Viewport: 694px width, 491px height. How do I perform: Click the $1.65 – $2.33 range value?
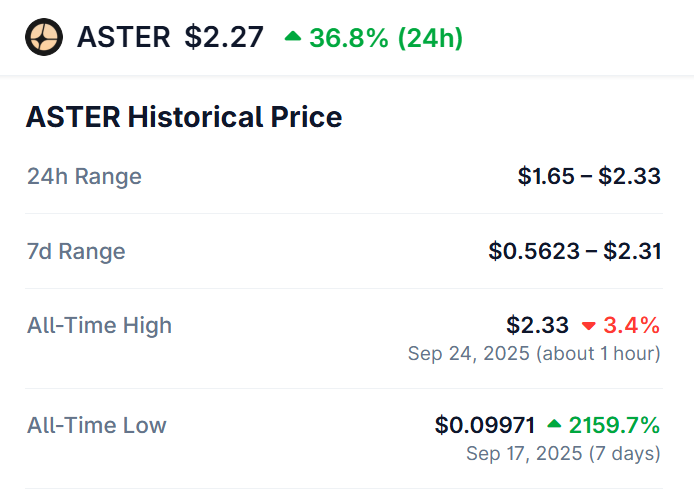point(589,177)
